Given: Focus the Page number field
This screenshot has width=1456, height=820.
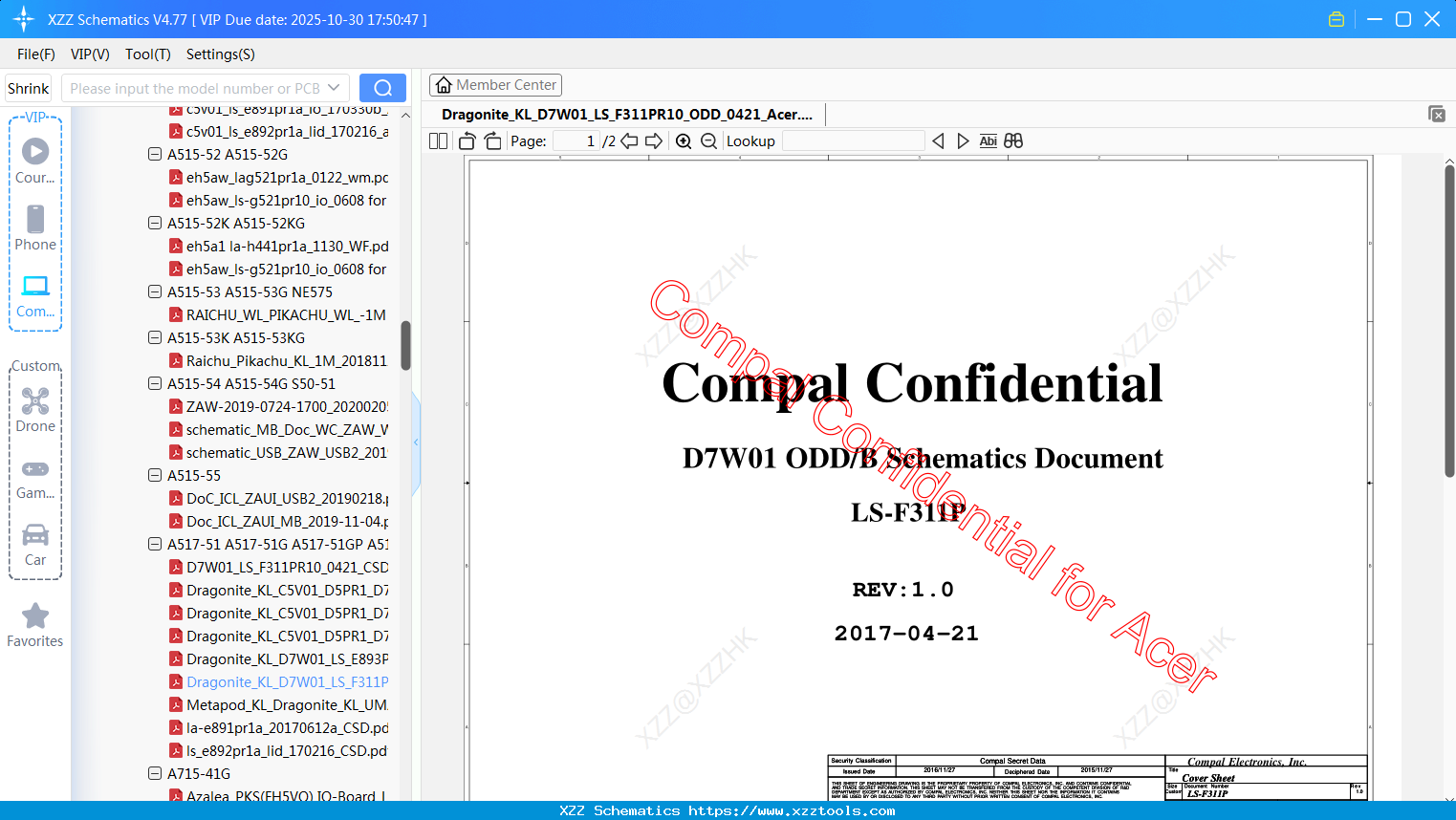Looking at the screenshot, I should click(x=576, y=141).
